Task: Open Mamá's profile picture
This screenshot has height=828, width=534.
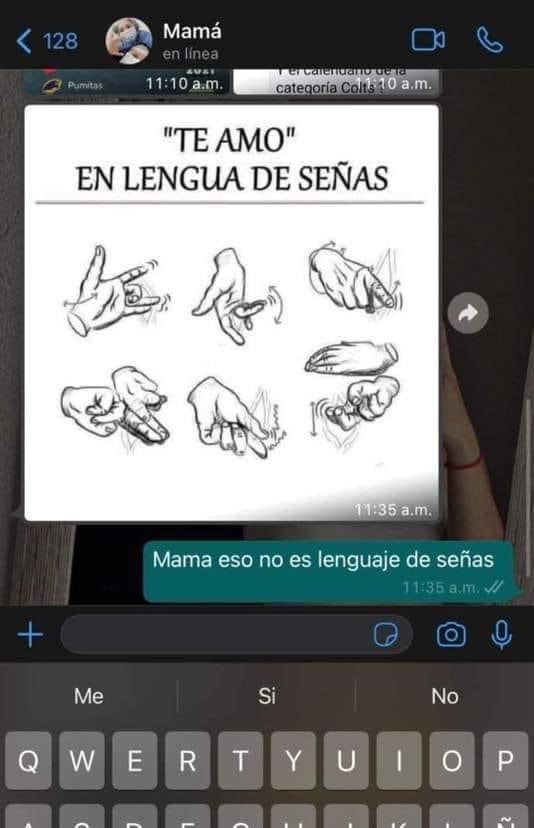Action: point(128,40)
